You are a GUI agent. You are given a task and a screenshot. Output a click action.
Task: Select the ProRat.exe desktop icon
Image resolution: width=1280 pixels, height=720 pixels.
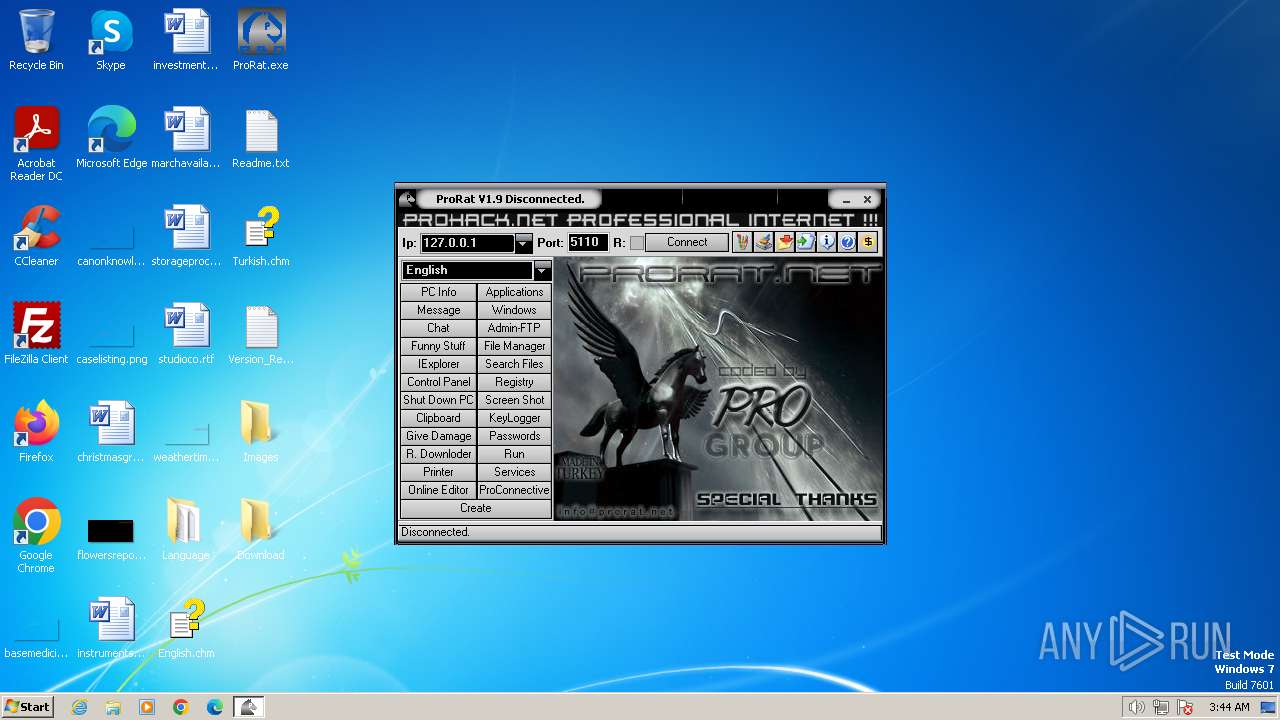click(261, 41)
